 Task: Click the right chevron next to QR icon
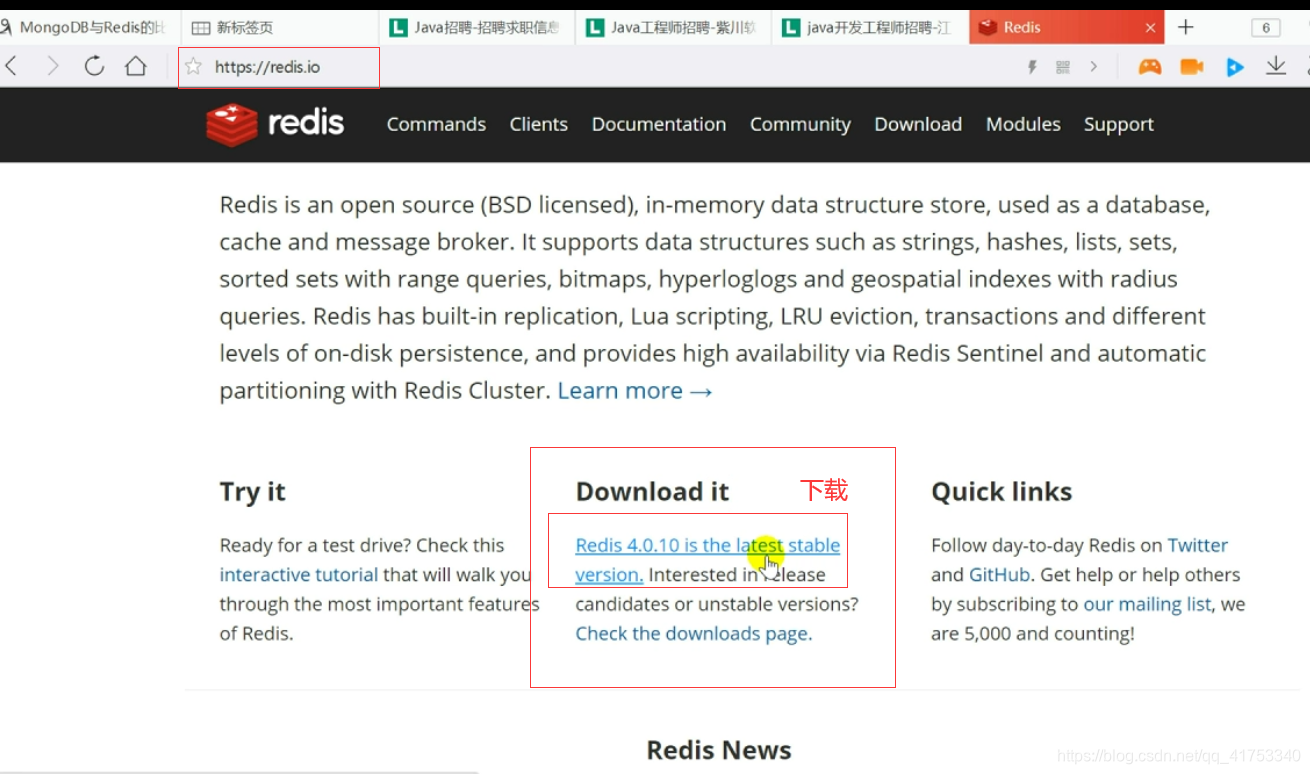[1094, 67]
